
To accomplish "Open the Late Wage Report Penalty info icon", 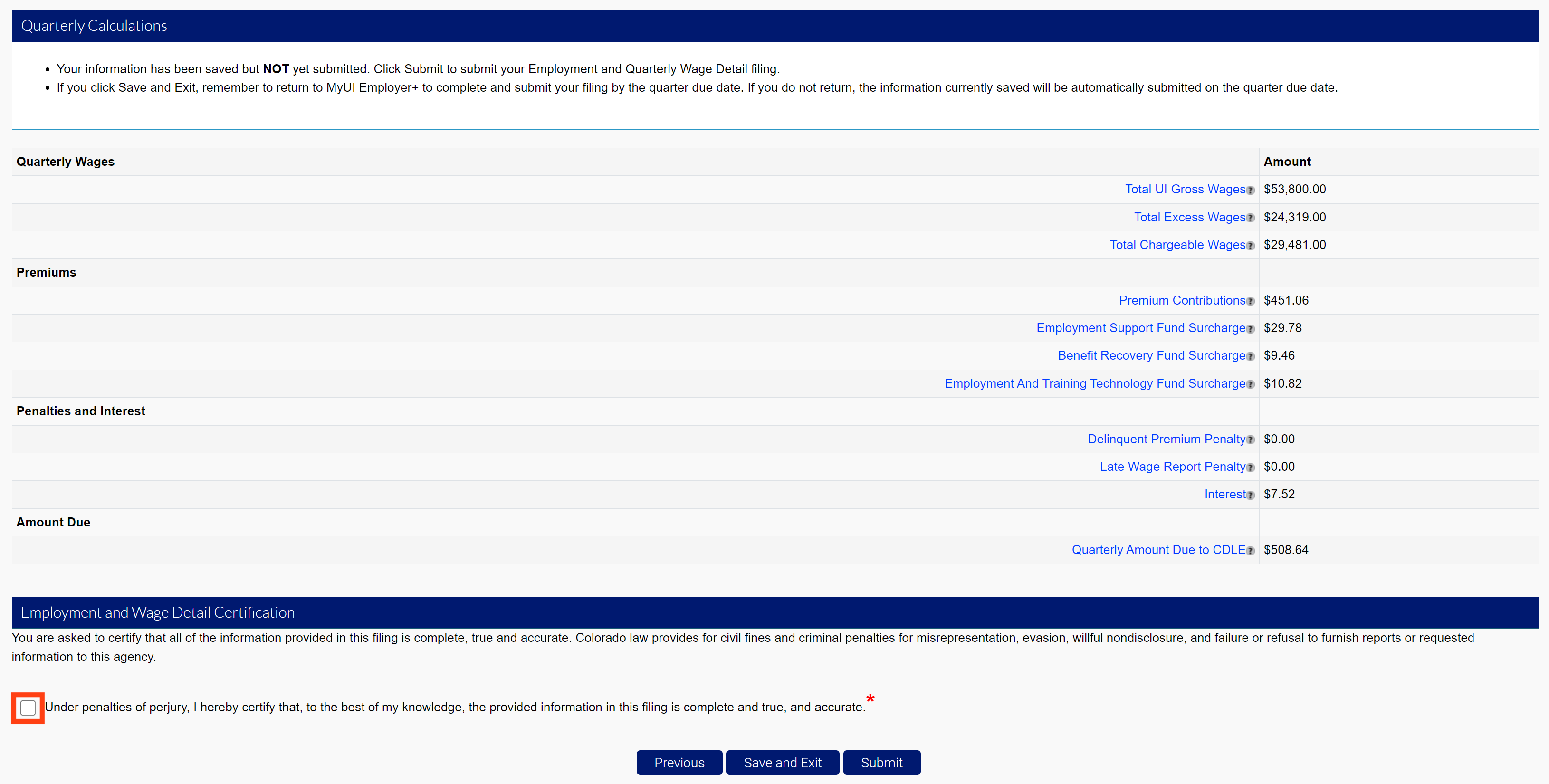I will click(x=1251, y=467).
